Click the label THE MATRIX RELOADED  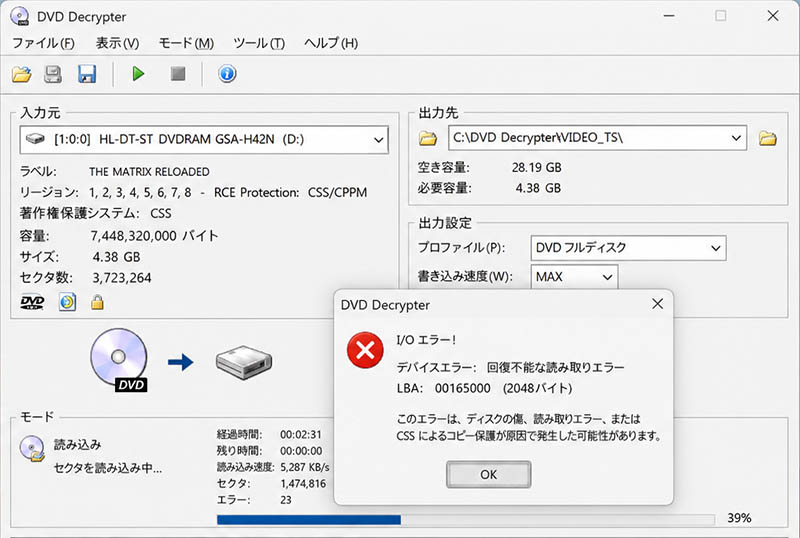tap(149, 172)
